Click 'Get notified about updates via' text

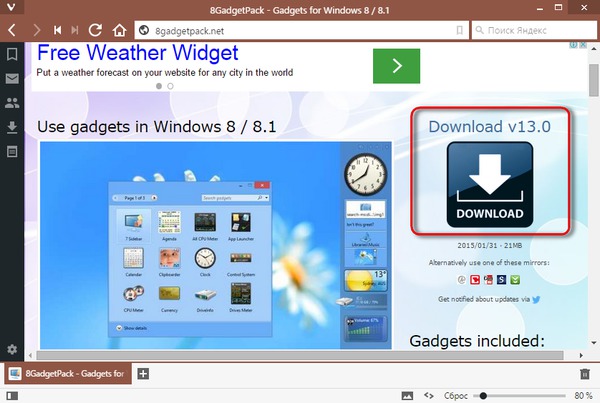[x=484, y=299]
